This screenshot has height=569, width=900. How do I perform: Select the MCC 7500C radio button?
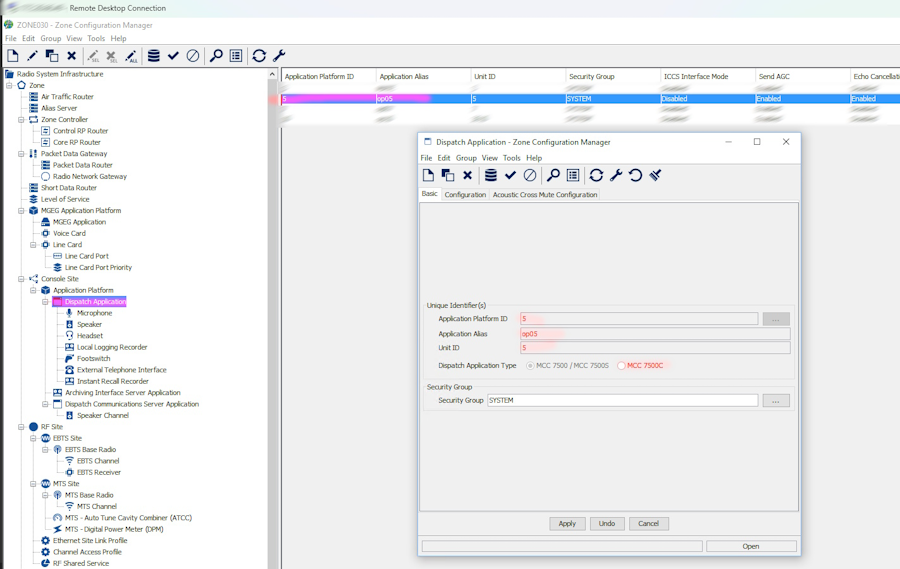(621, 366)
